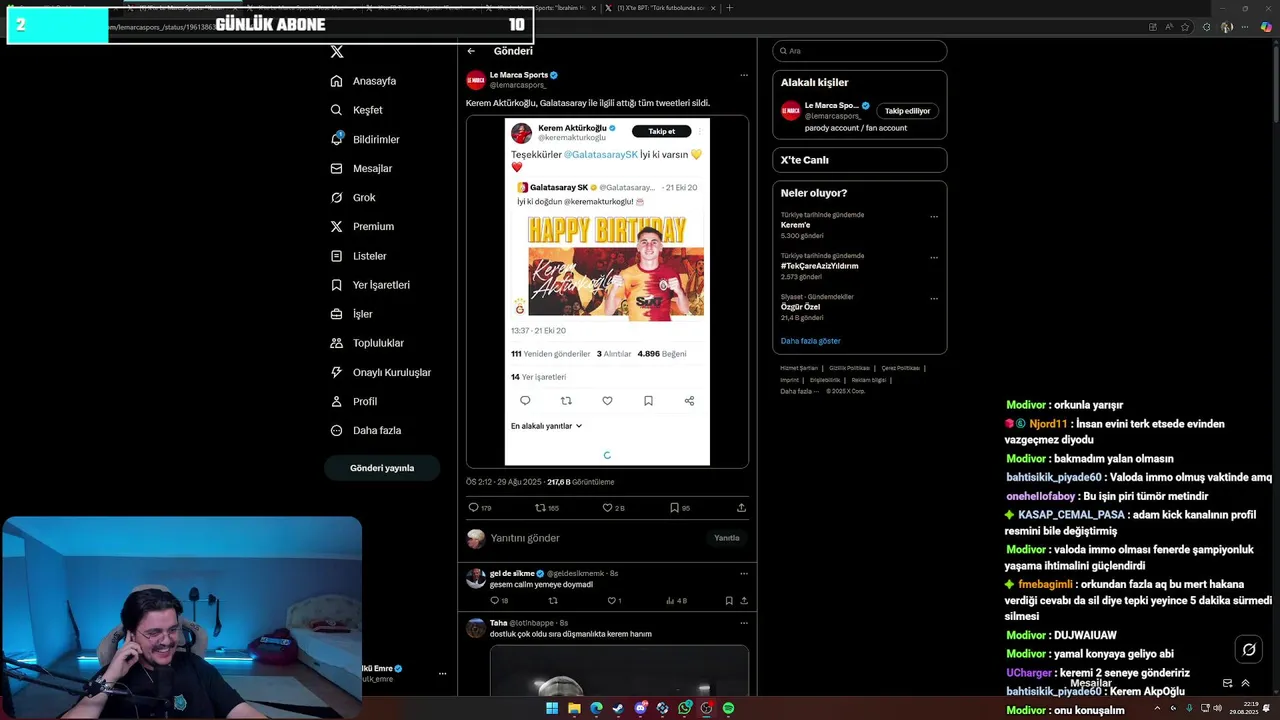The image size is (1280, 720).
Task: Open WhatsApp from the taskbar
Action: point(684,709)
